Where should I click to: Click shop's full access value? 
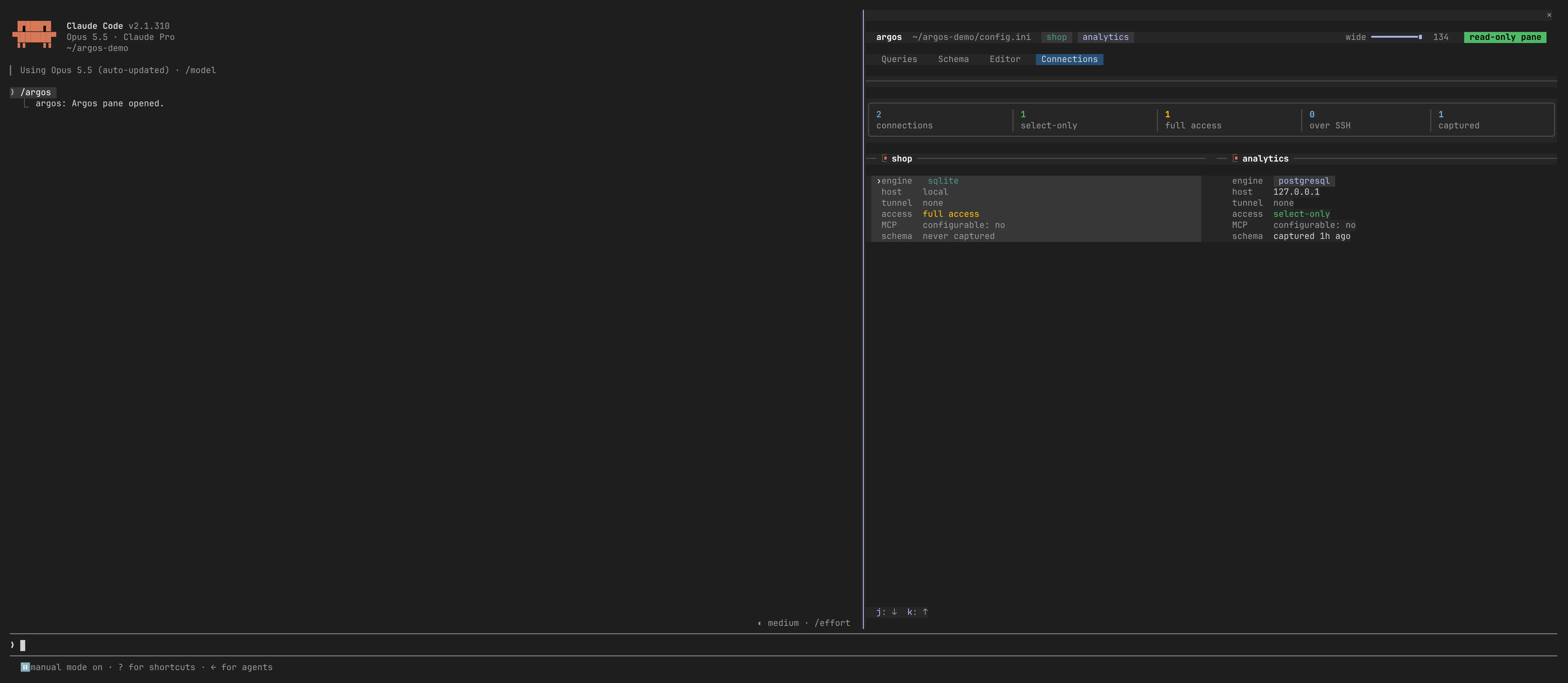(x=951, y=214)
